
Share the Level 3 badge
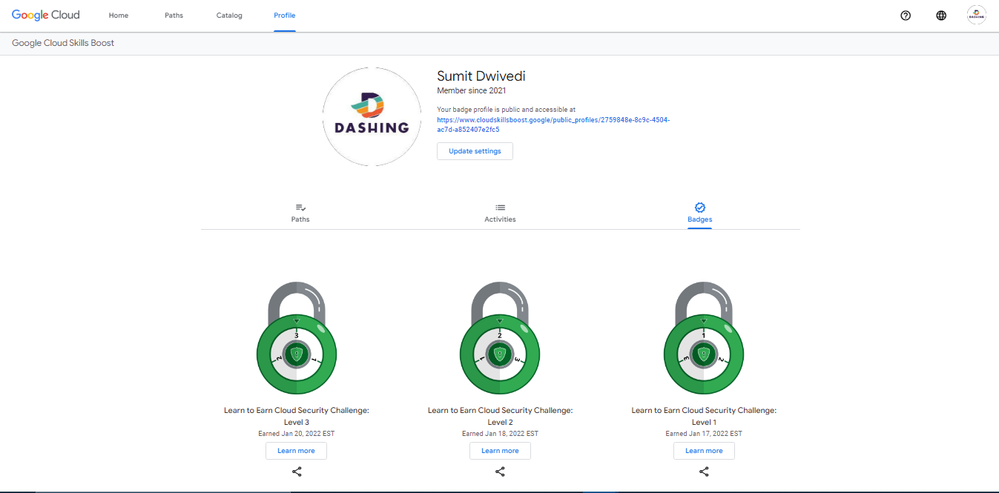(297, 472)
